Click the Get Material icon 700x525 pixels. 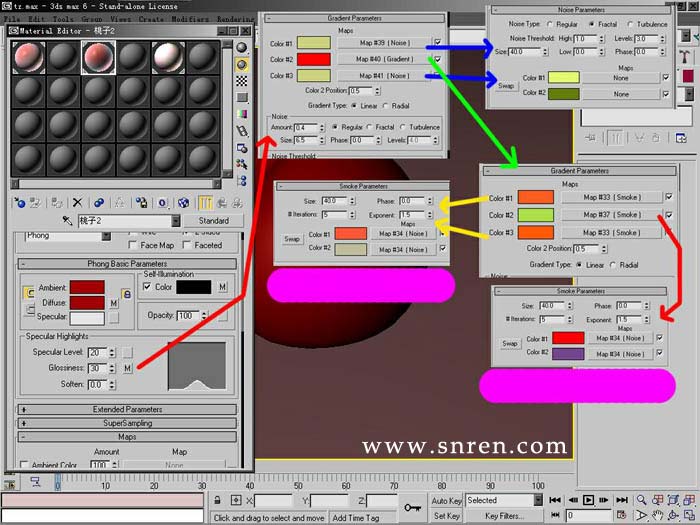[x=20, y=203]
